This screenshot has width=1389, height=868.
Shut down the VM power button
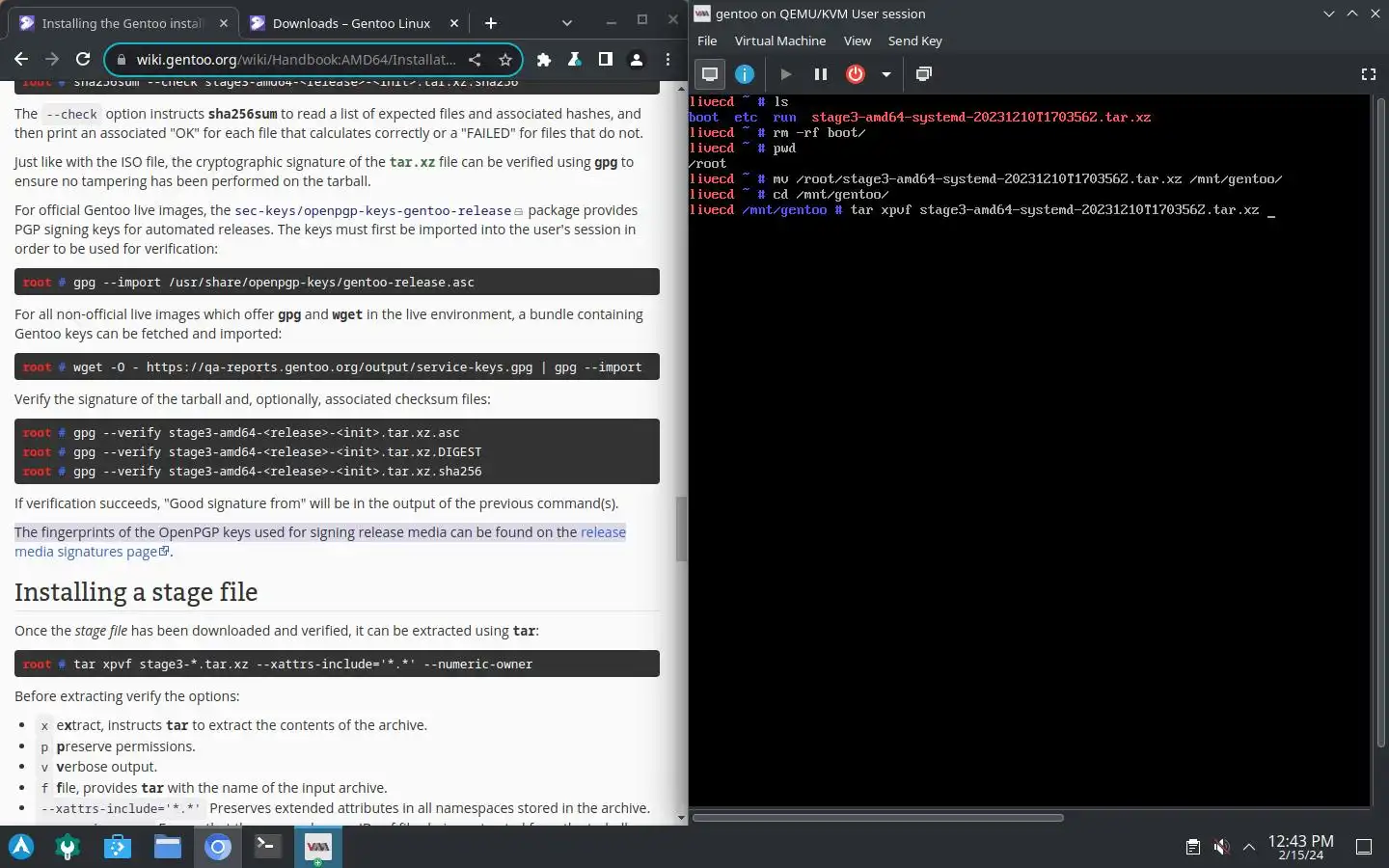pos(856,74)
